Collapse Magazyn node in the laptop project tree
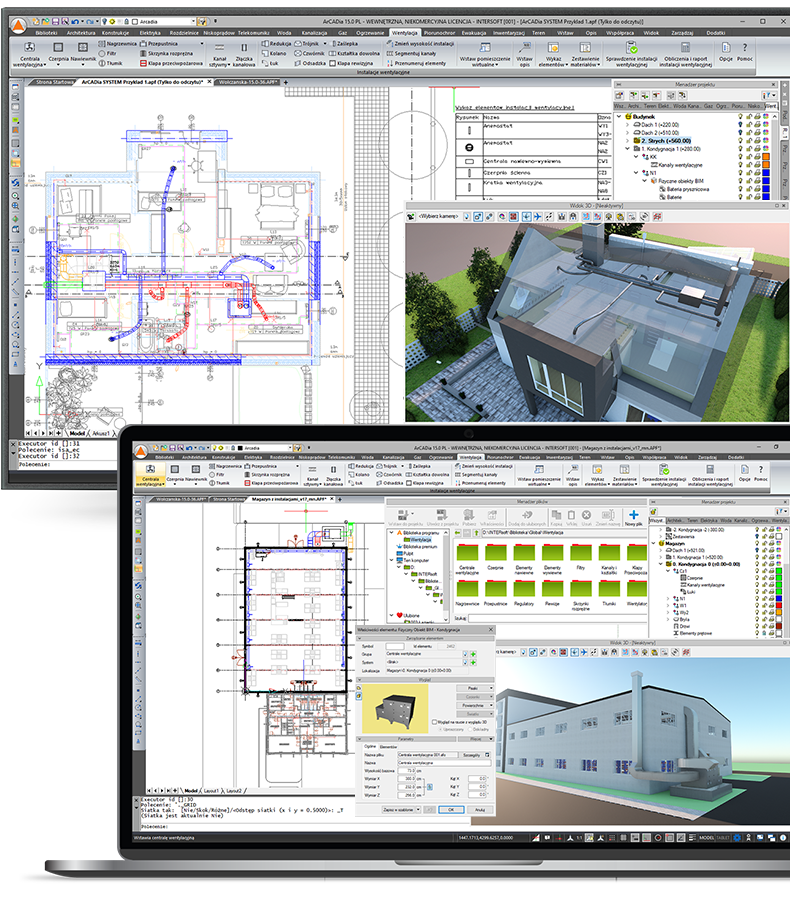 coord(653,543)
